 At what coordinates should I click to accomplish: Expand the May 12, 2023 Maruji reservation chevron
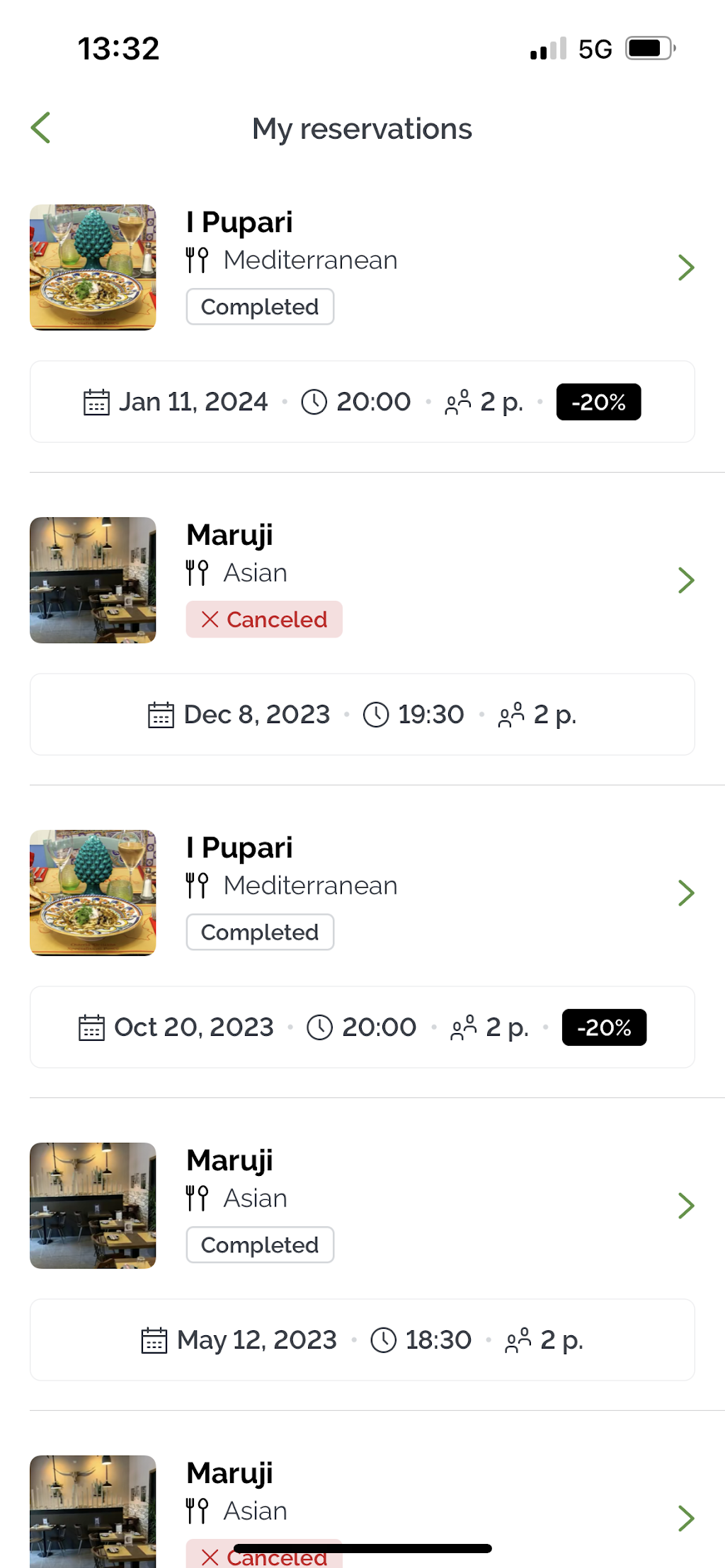click(x=685, y=1206)
